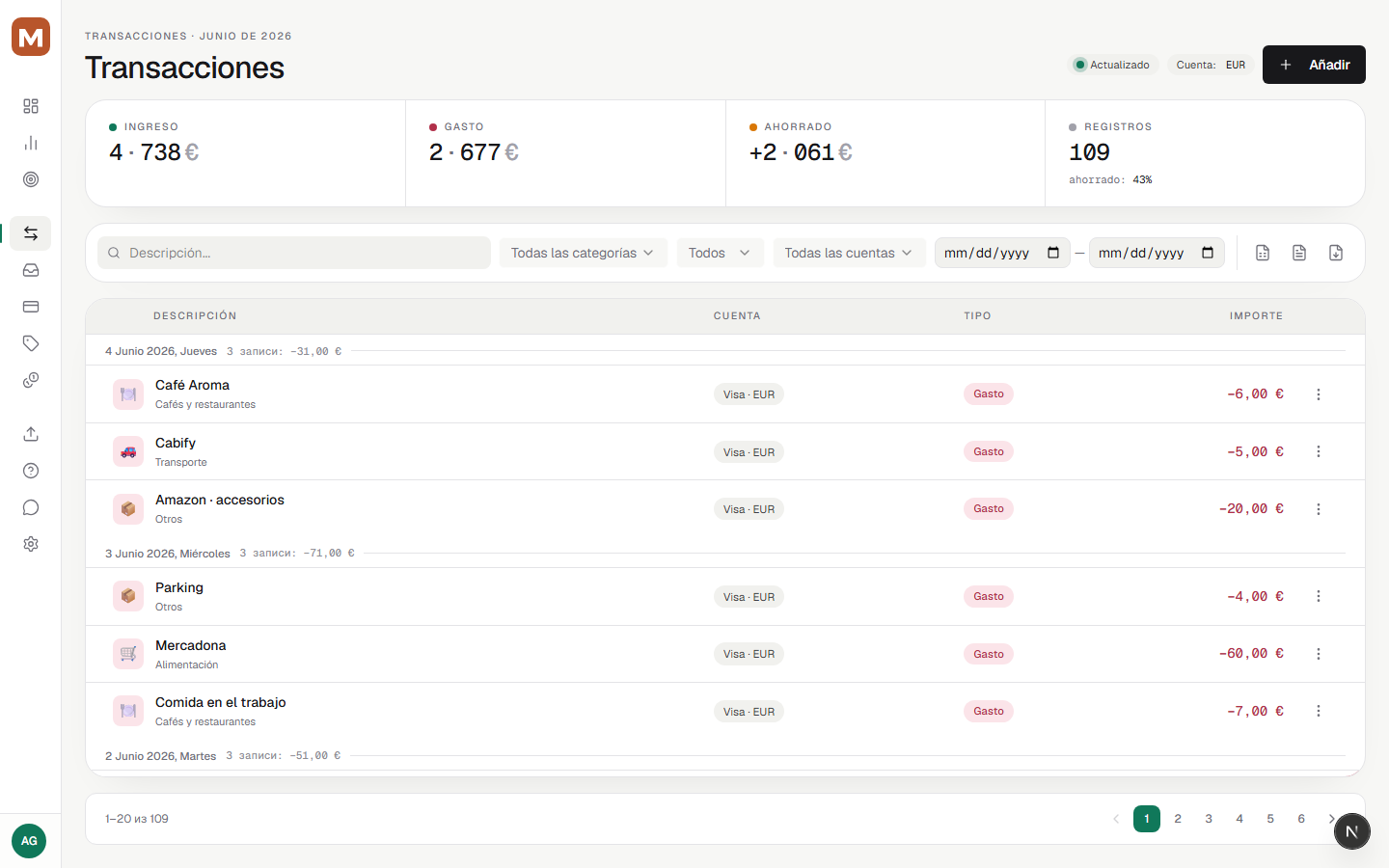
Task: Click the TIPO column header
Action: [x=977, y=315]
